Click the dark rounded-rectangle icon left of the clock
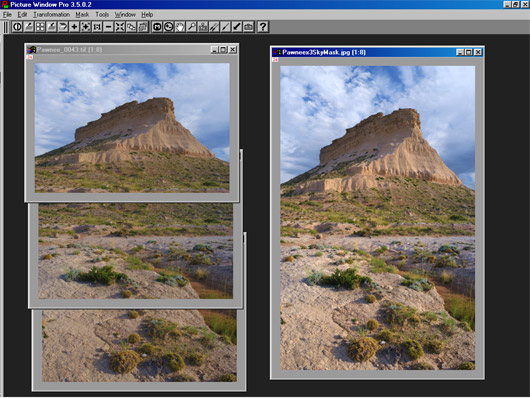Screen dimensions: 530x398 157,27
